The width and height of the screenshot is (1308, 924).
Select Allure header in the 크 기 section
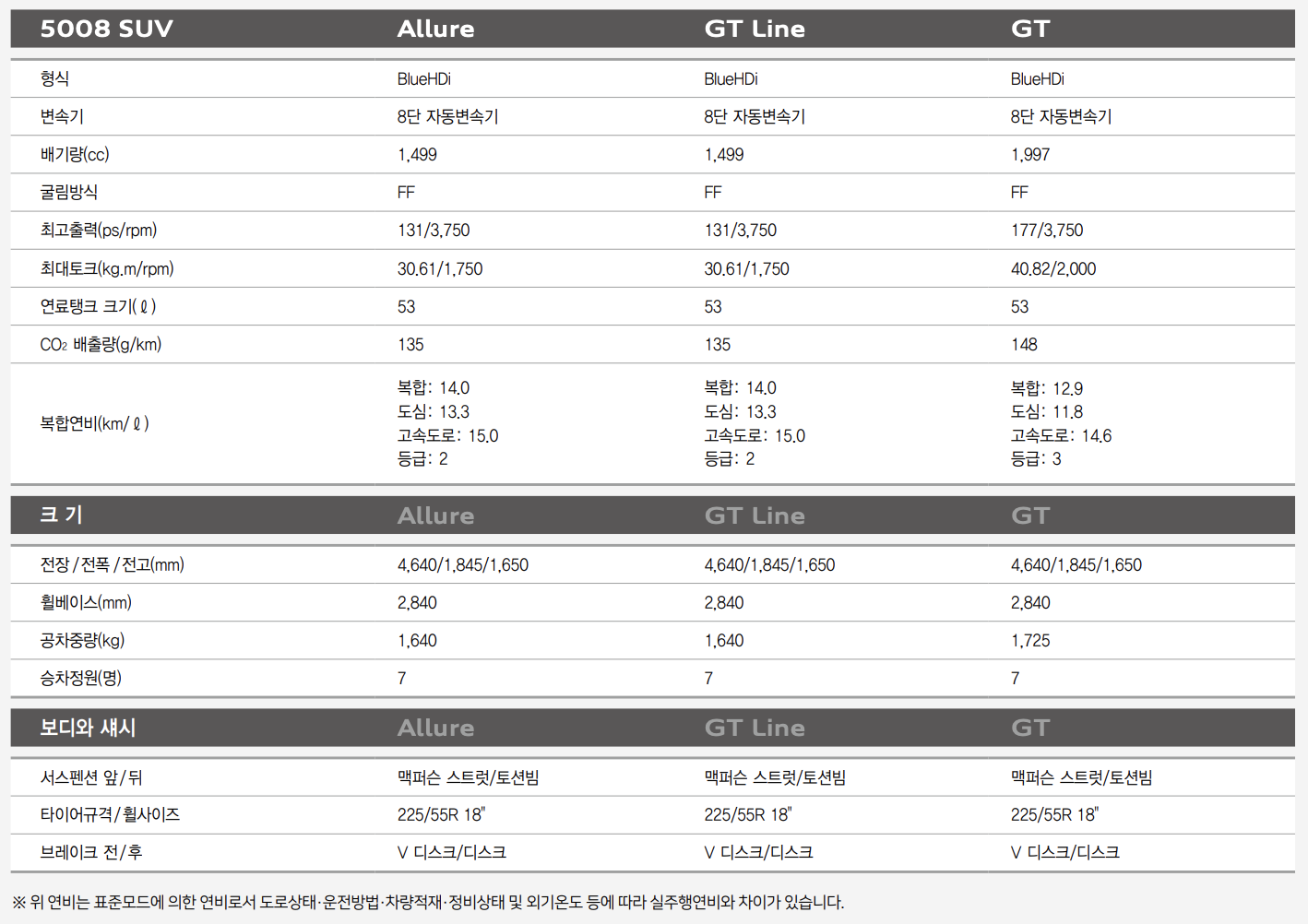click(435, 515)
